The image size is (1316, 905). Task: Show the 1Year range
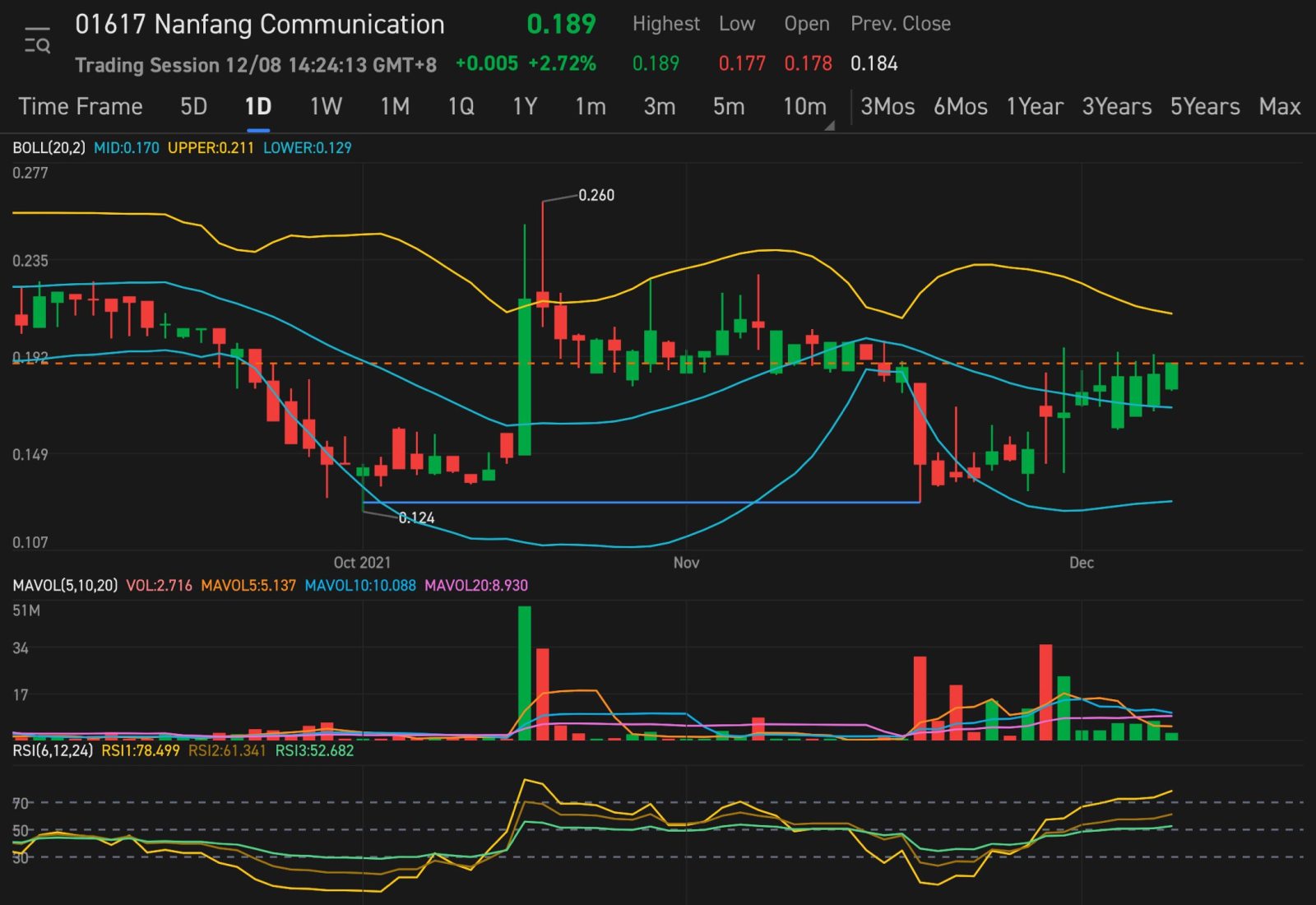[x=1035, y=107]
